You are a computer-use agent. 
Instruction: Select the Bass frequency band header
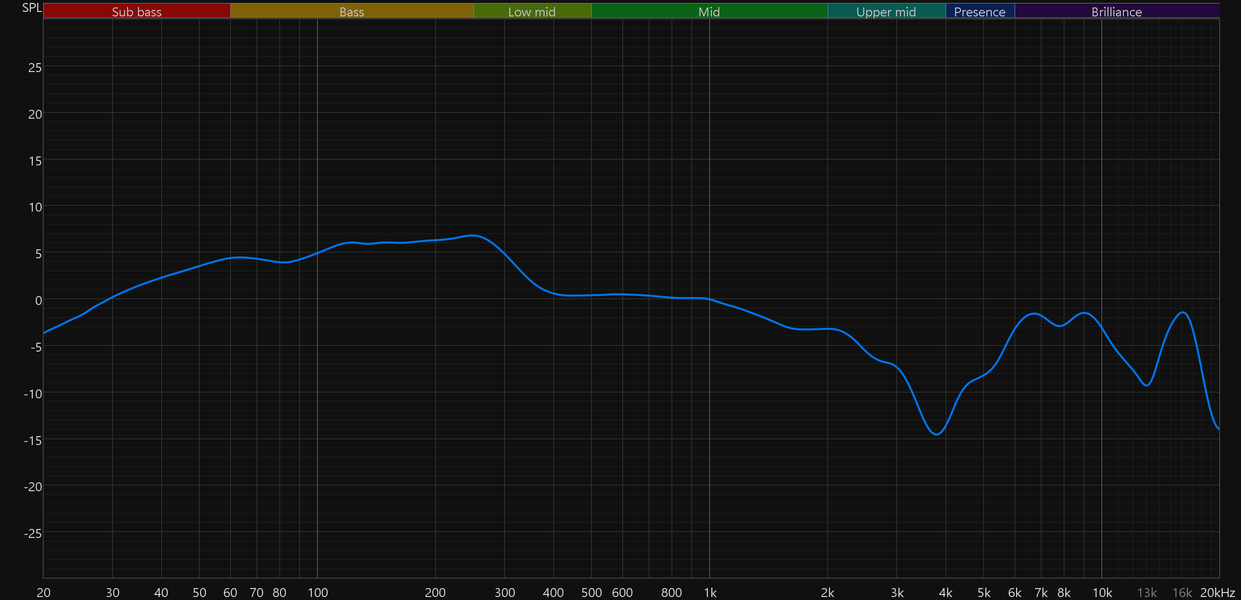(352, 12)
